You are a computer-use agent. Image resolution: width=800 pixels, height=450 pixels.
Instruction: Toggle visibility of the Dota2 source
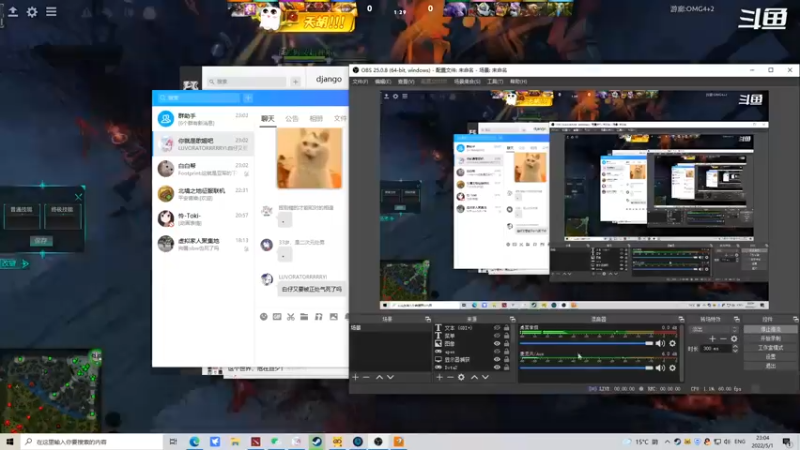pyautogui.click(x=497, y=367)
